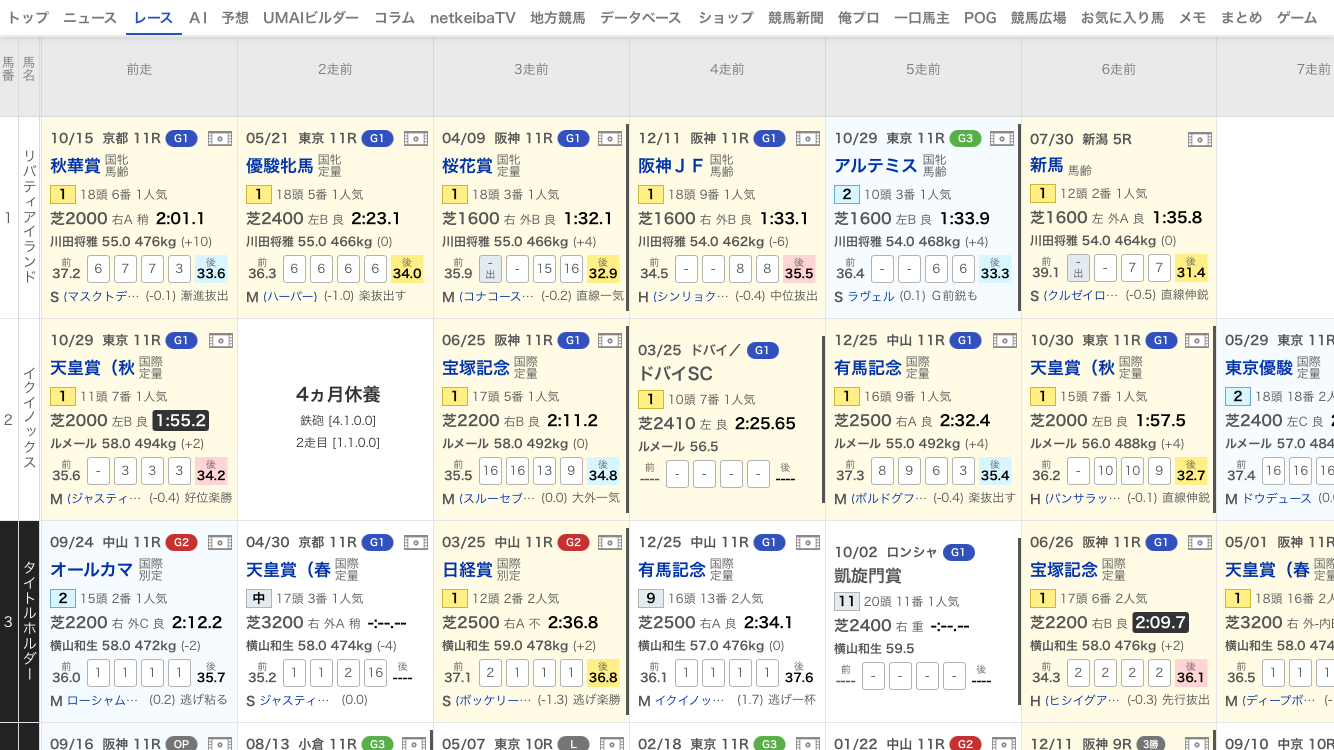Screen dimensions: 1334x750
Task: Open video icon for 06/25 宝塚記念
Action: (x=611, y=341)
